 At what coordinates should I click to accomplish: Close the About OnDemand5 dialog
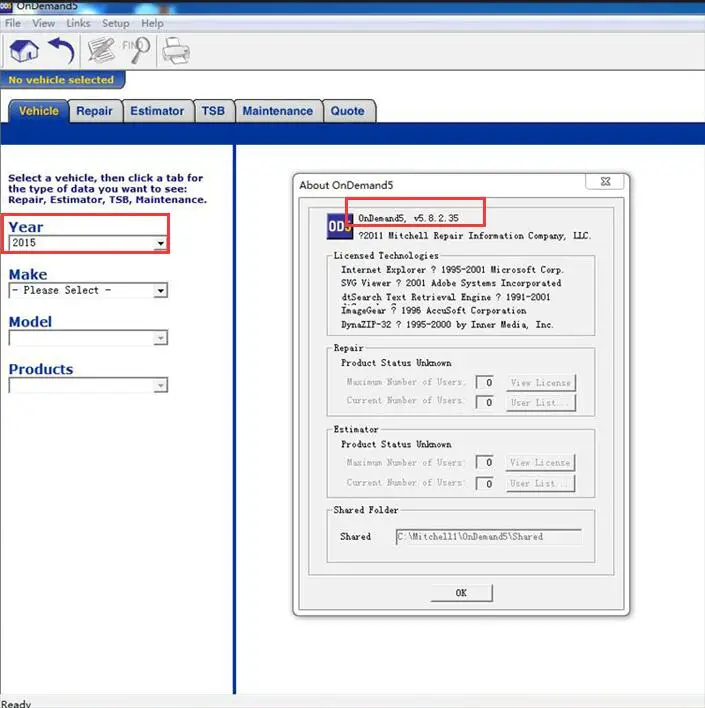(605, 181)
